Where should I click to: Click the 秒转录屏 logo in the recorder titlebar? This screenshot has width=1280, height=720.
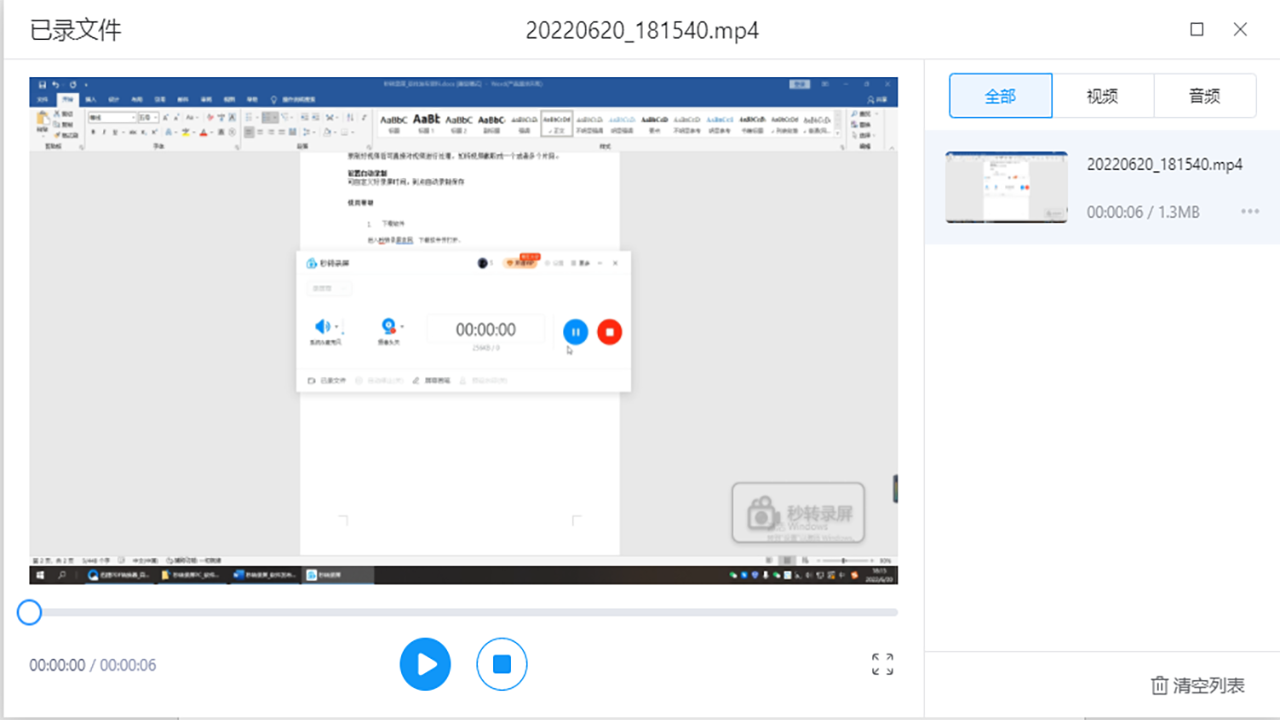click(x=311, y=262)
